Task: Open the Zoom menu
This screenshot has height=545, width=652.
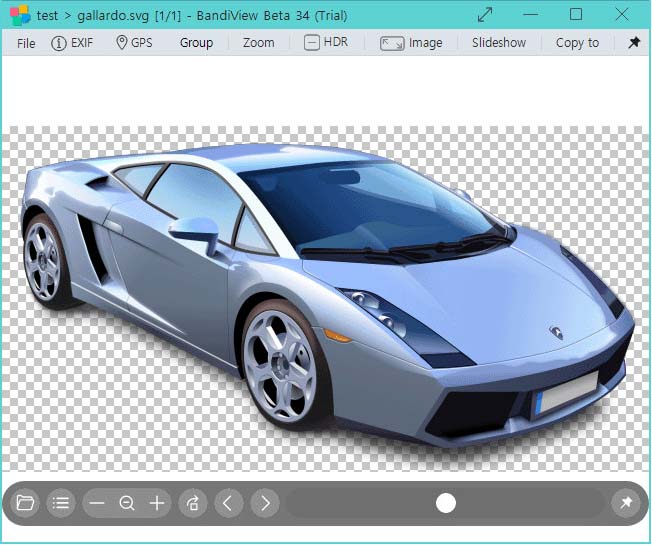Action: coord(258,43)
